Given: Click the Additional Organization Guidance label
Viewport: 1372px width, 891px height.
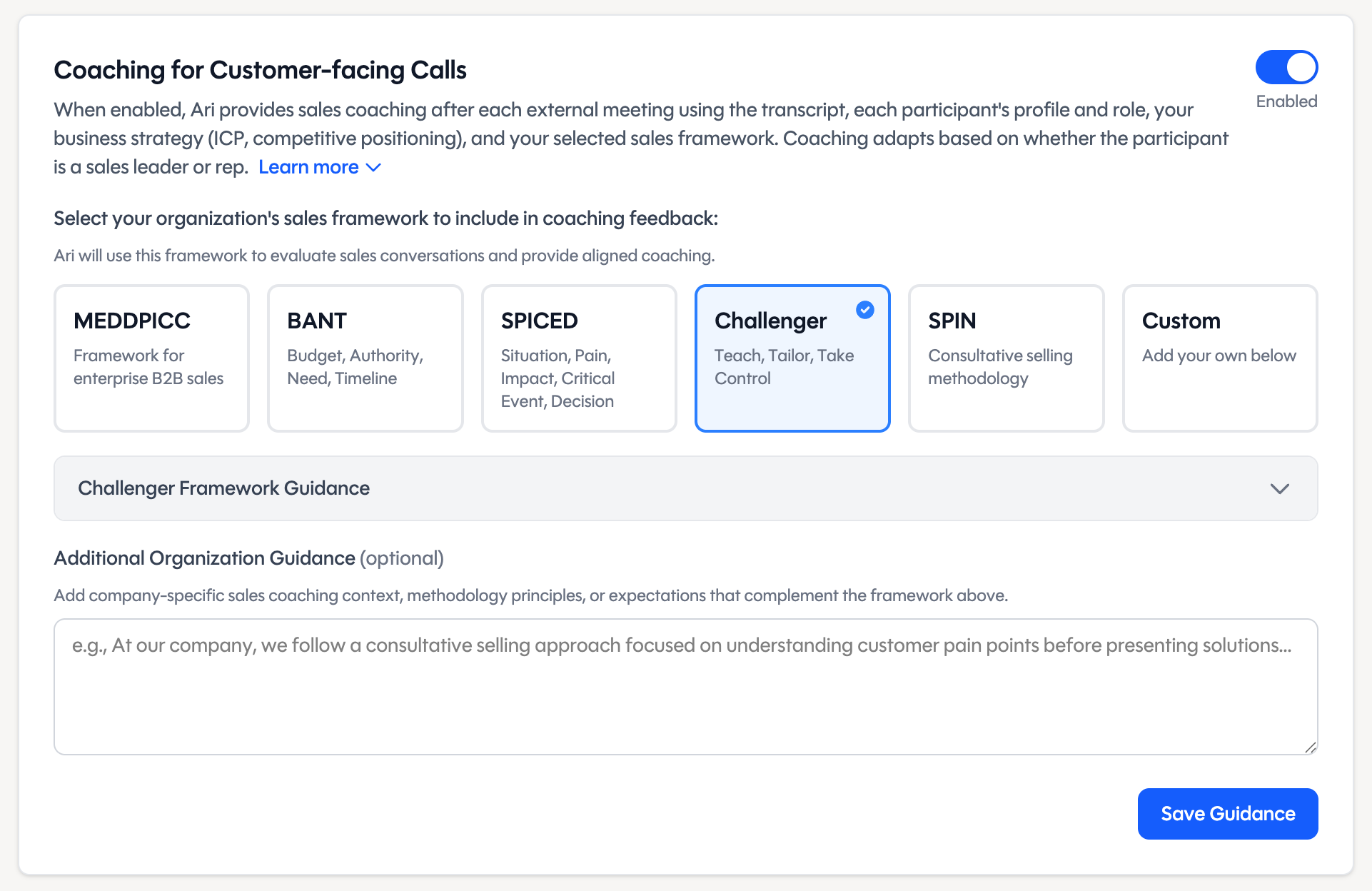Looking at the screenshot, I should (x=204, y=558).
